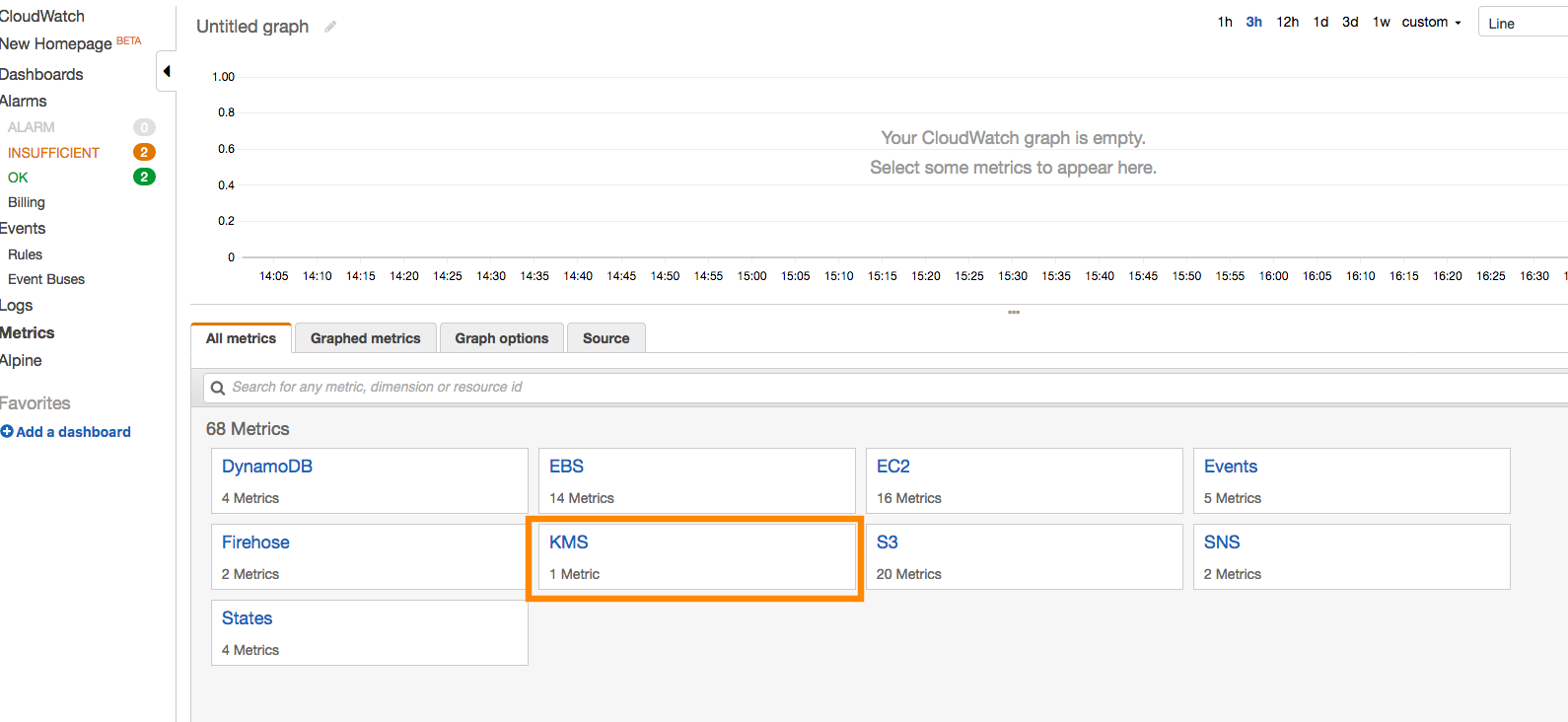The width and height of the screenshot is (1568, 722).
Task: Open Alpine in the sidebar
Action: pyautogui.click(x=21, y=360)
